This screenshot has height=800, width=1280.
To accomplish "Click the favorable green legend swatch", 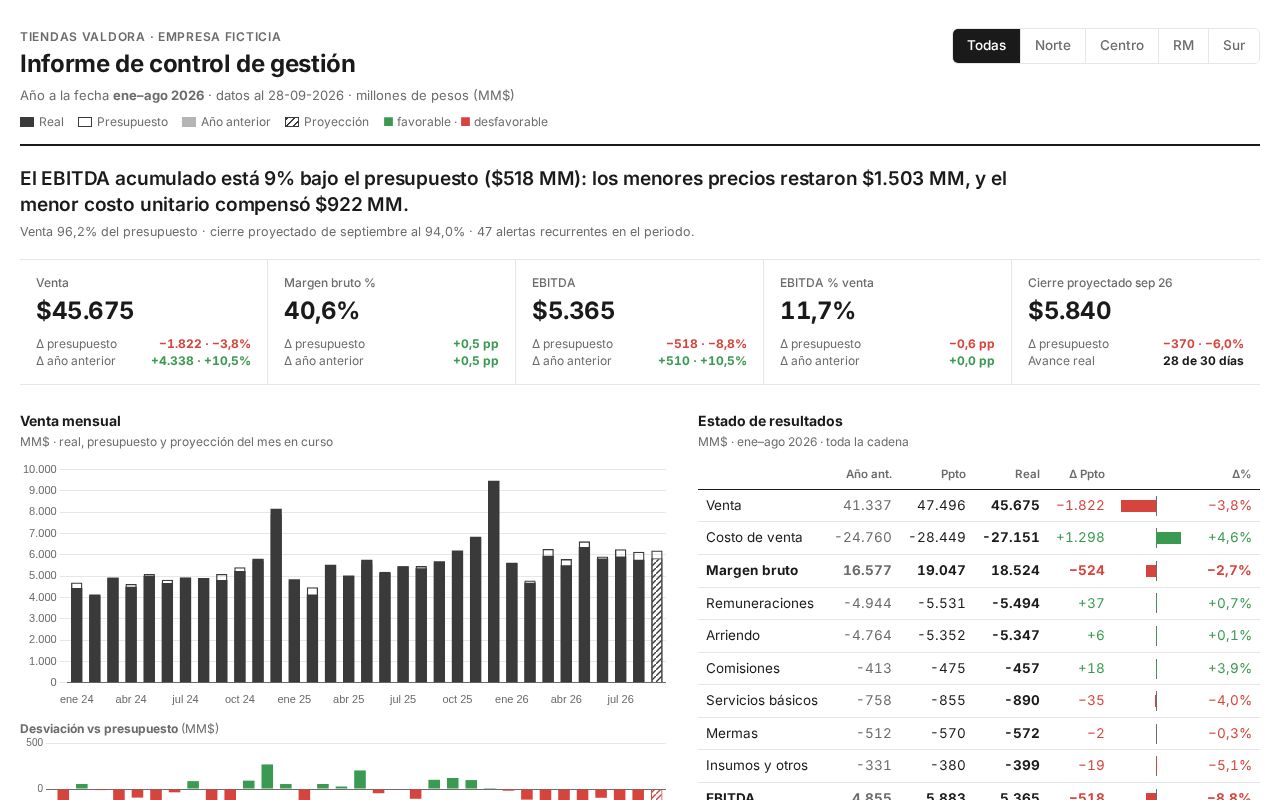I will (388, 122).
